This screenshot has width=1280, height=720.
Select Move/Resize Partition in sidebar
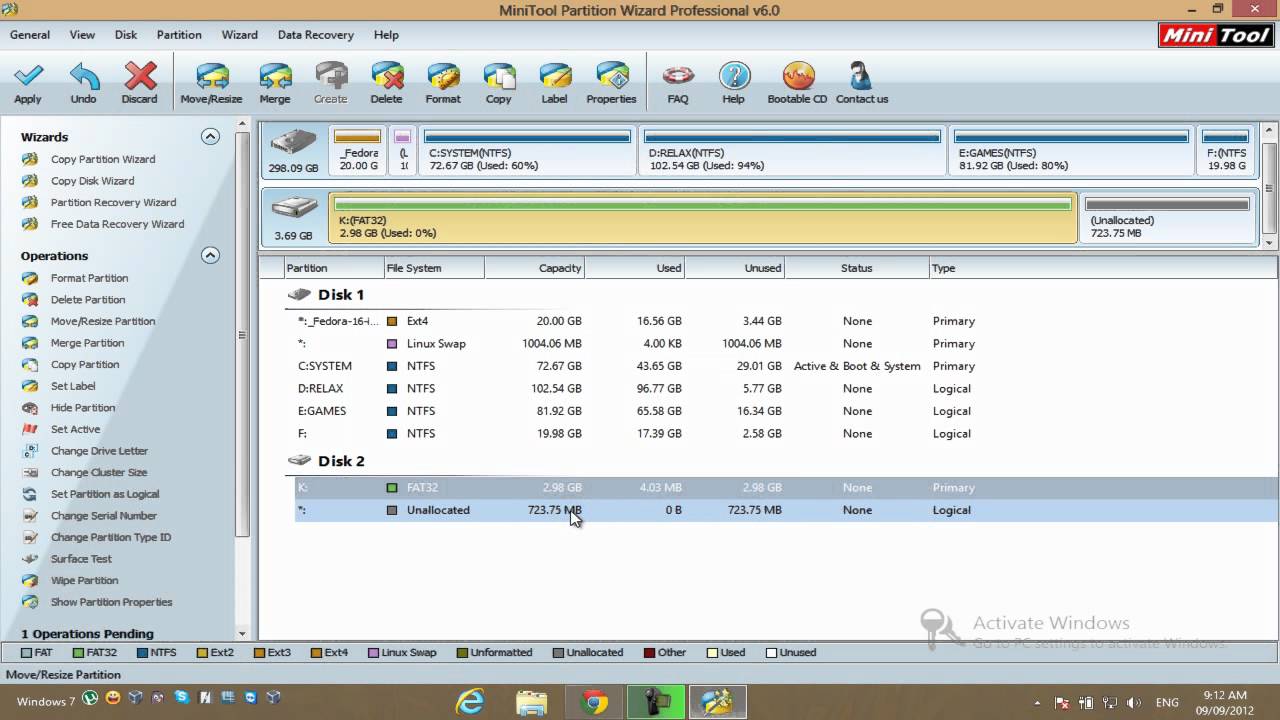click(x=103, y=321)
